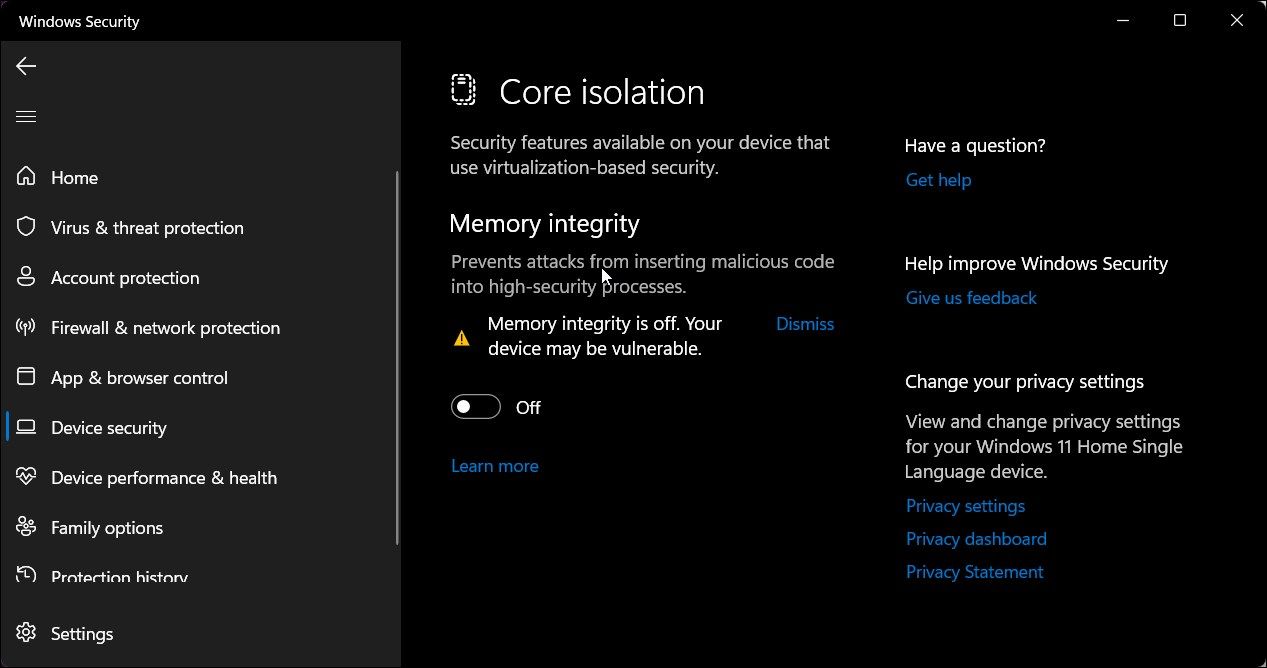Click the Family options people icon
Screen dimensions: 1267x668
pyautogui.click(x=26, y=527)
